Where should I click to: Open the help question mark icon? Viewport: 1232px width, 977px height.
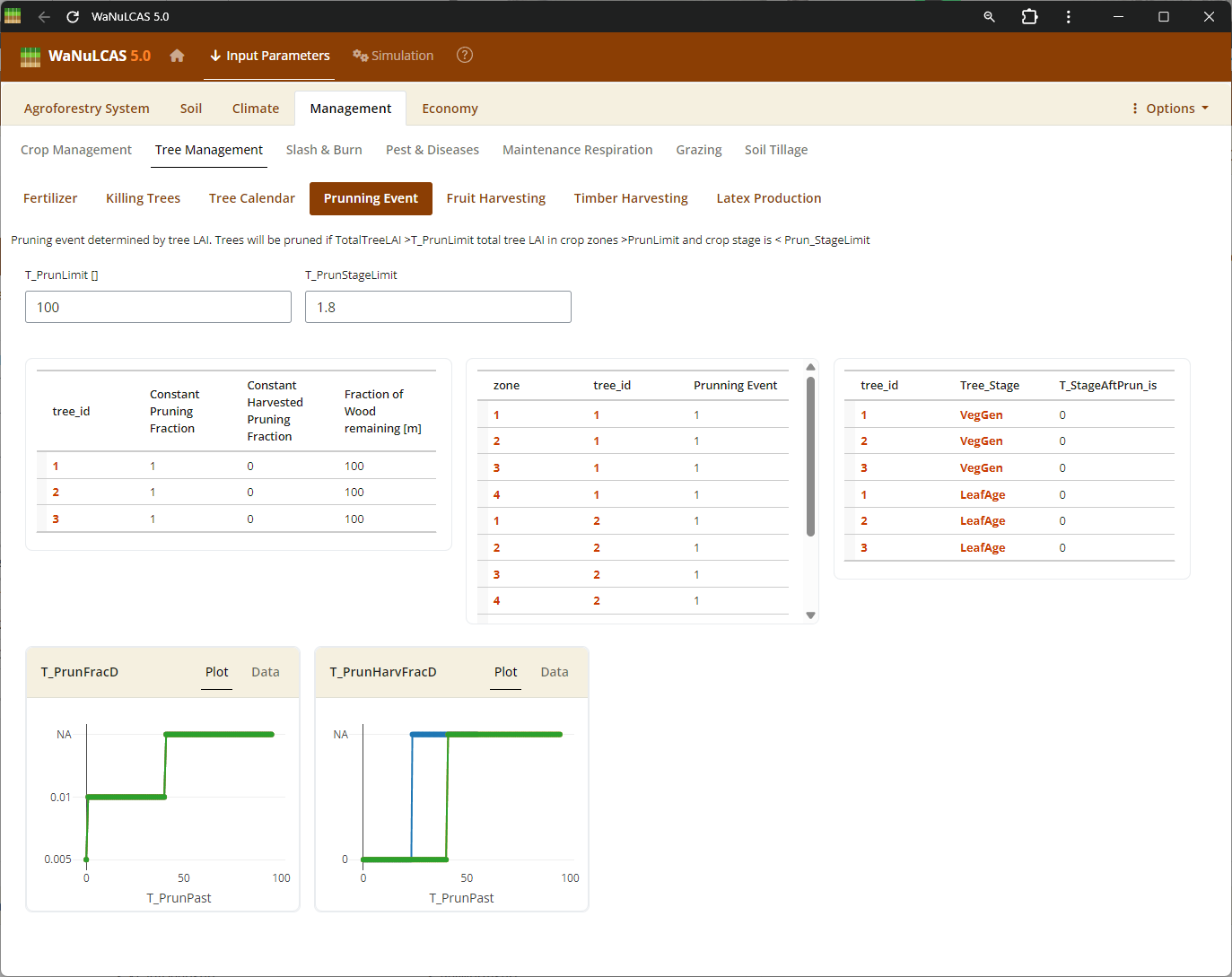464,56
